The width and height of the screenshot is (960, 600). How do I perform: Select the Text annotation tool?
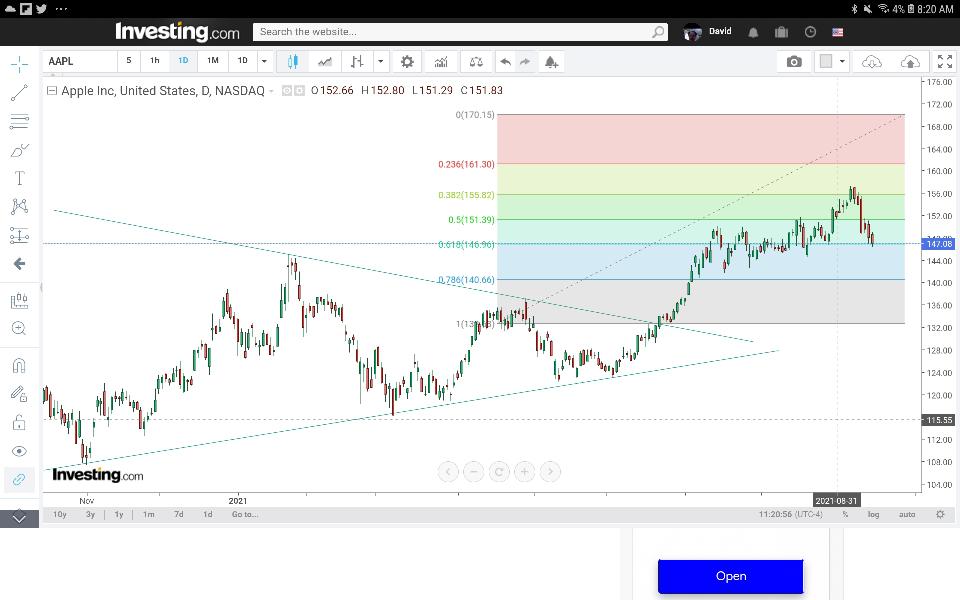(19, 178)
